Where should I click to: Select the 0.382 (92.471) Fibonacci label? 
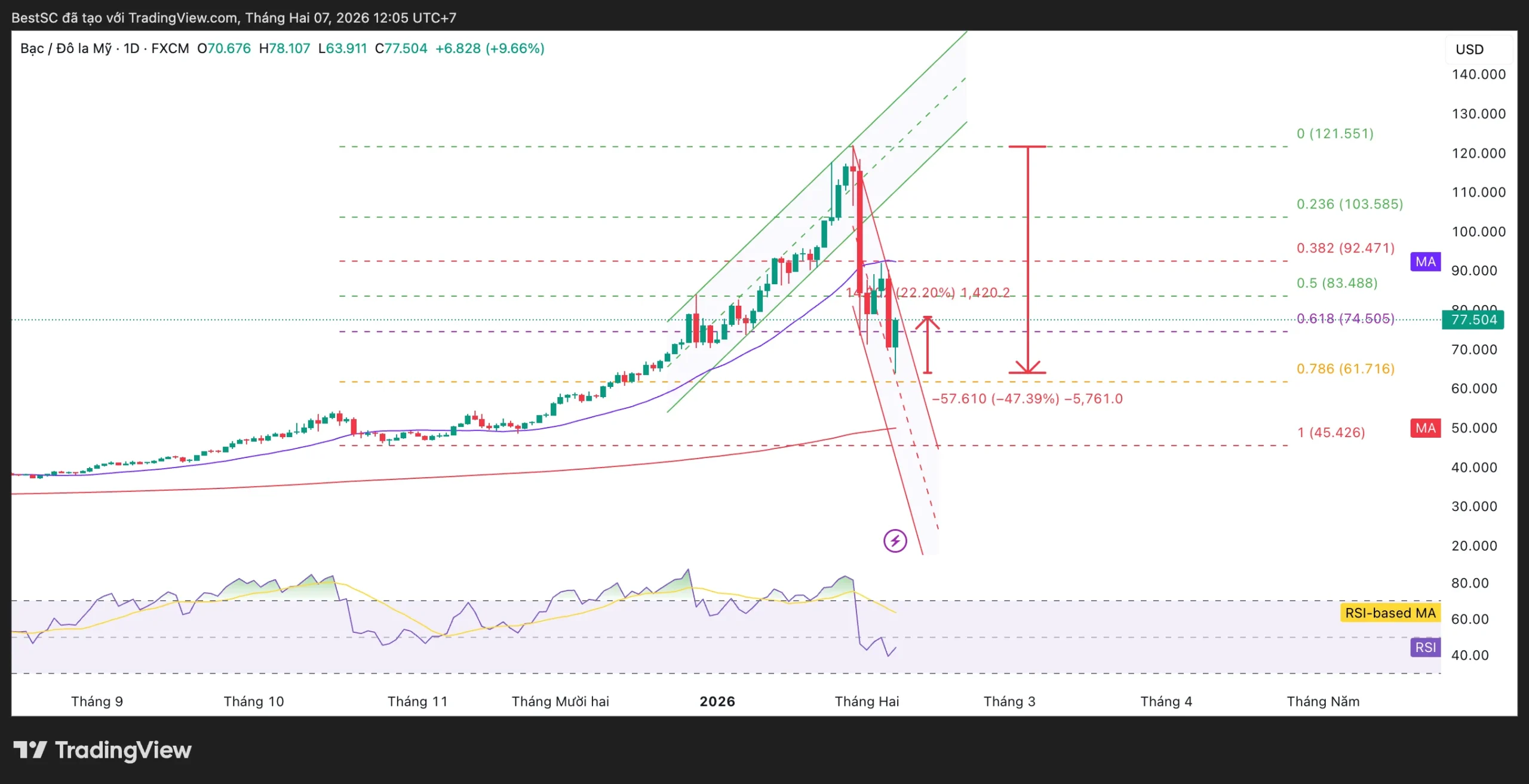pyautogui.click(x=1345, y=248)
